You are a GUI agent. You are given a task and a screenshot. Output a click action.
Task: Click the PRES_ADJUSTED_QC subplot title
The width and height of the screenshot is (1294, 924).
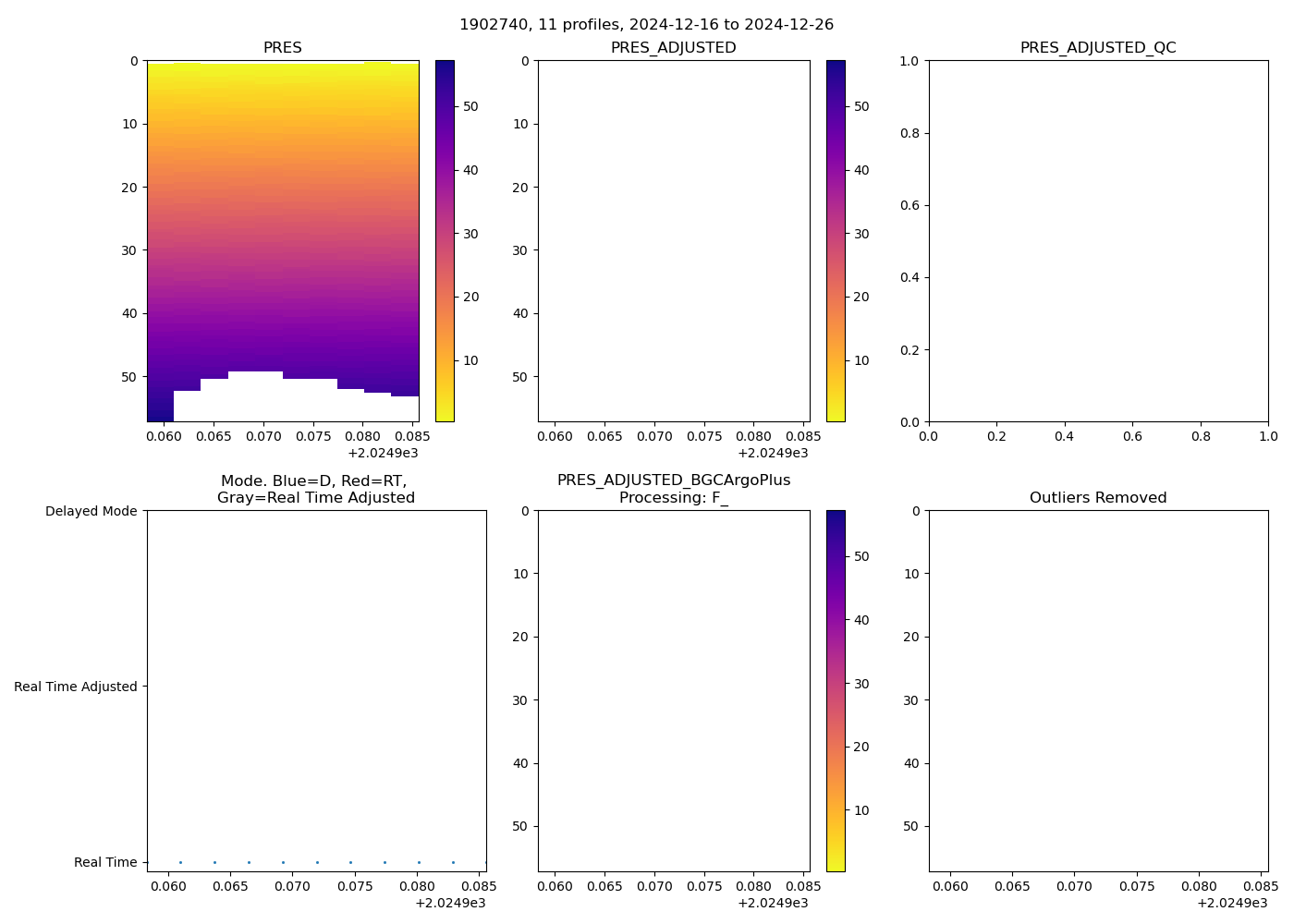1098,48
